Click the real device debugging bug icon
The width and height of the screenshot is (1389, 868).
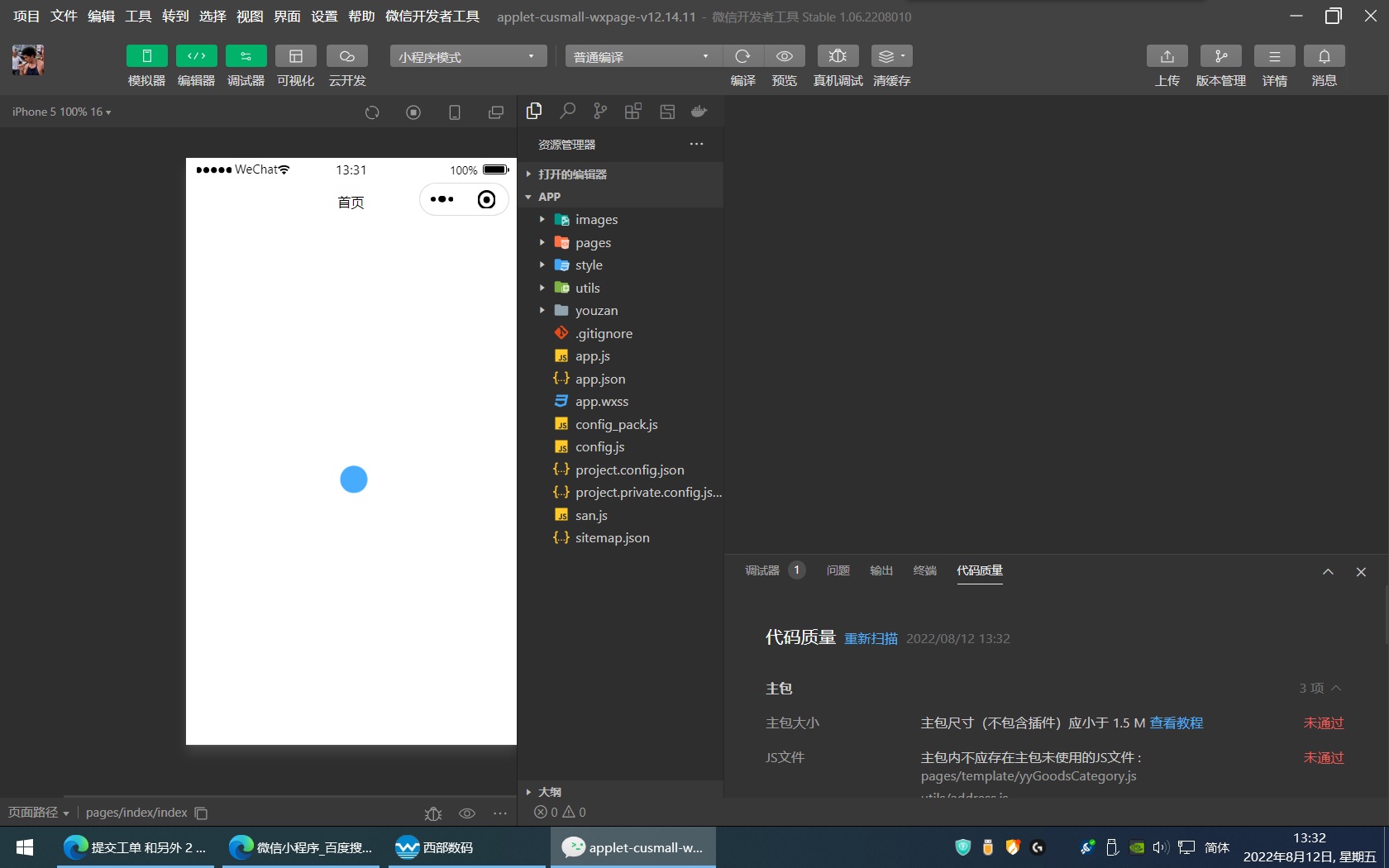838,56
